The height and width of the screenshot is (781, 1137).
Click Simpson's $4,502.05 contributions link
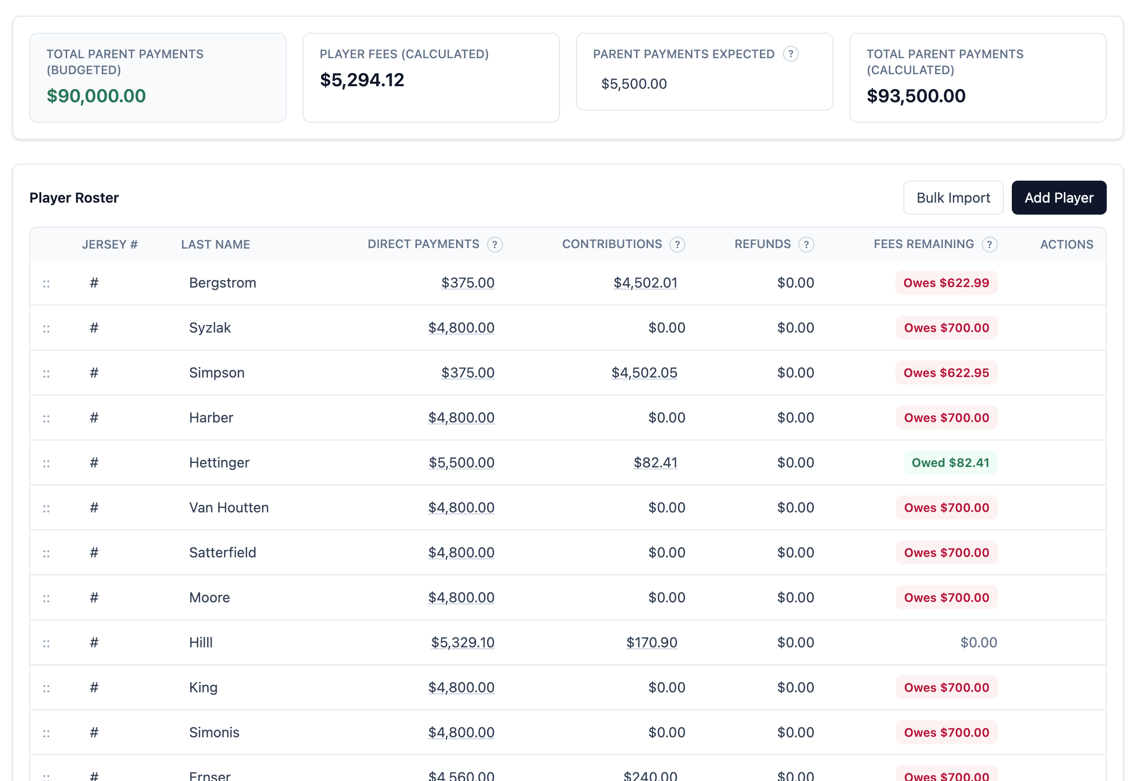[645, 372]
